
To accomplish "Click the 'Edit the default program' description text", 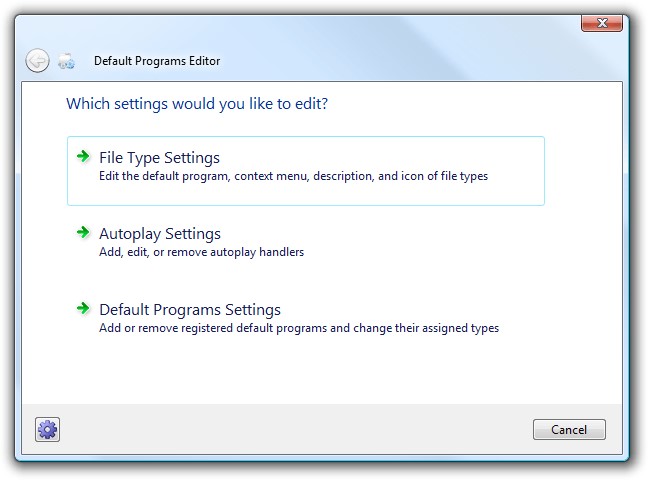I will pyautogui.click(x=293, y=176).
